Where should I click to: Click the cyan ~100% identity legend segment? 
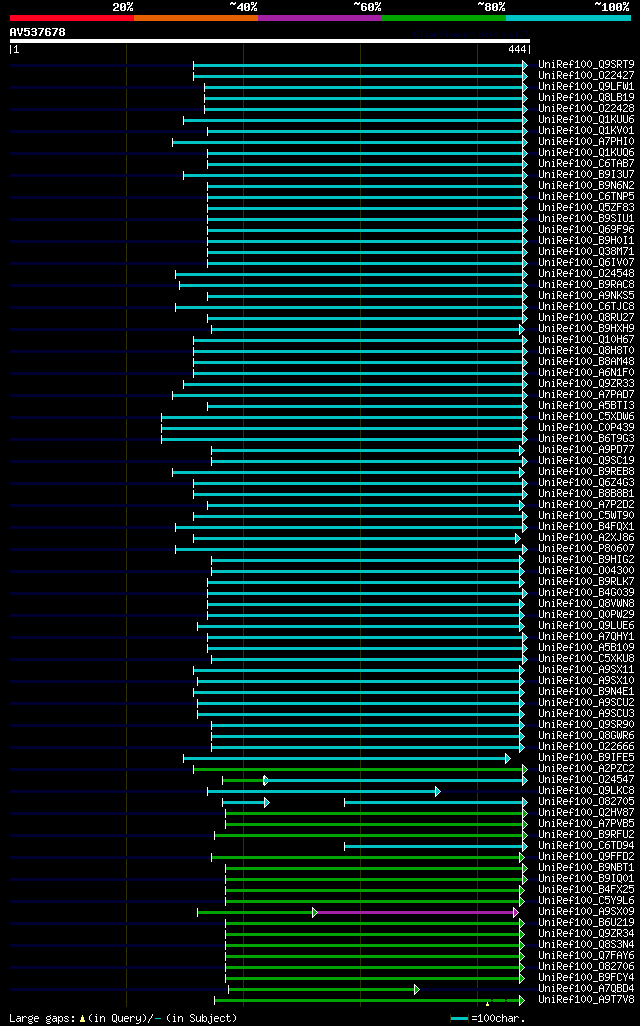click(569, 18)
